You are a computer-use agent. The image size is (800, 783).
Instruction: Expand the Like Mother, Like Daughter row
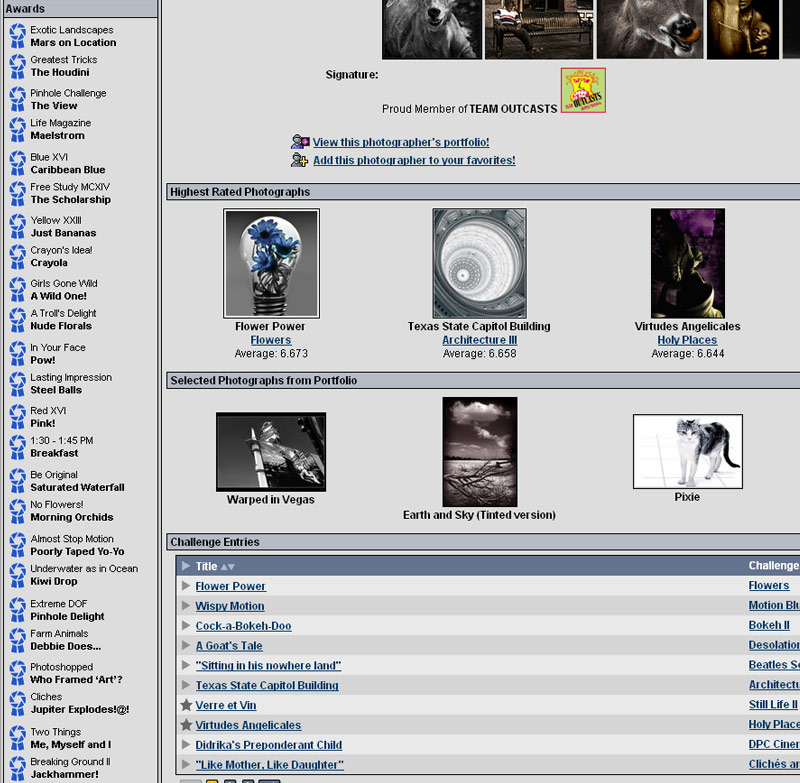pyautogui.click(x=186, y=765)
